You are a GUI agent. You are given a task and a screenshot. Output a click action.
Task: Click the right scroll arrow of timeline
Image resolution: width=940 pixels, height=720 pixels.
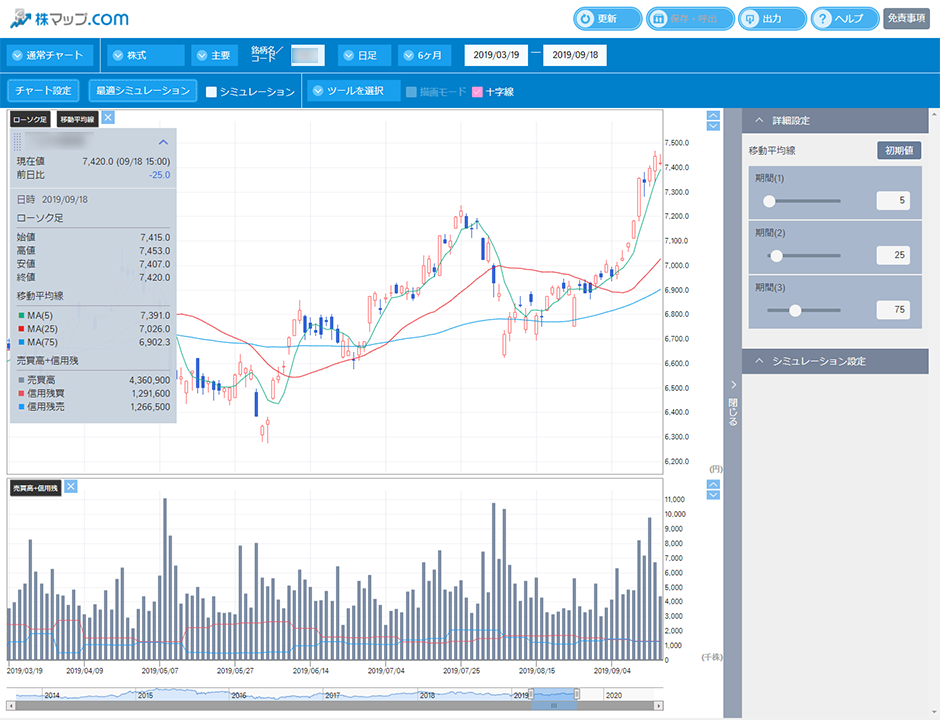[658, 706]
